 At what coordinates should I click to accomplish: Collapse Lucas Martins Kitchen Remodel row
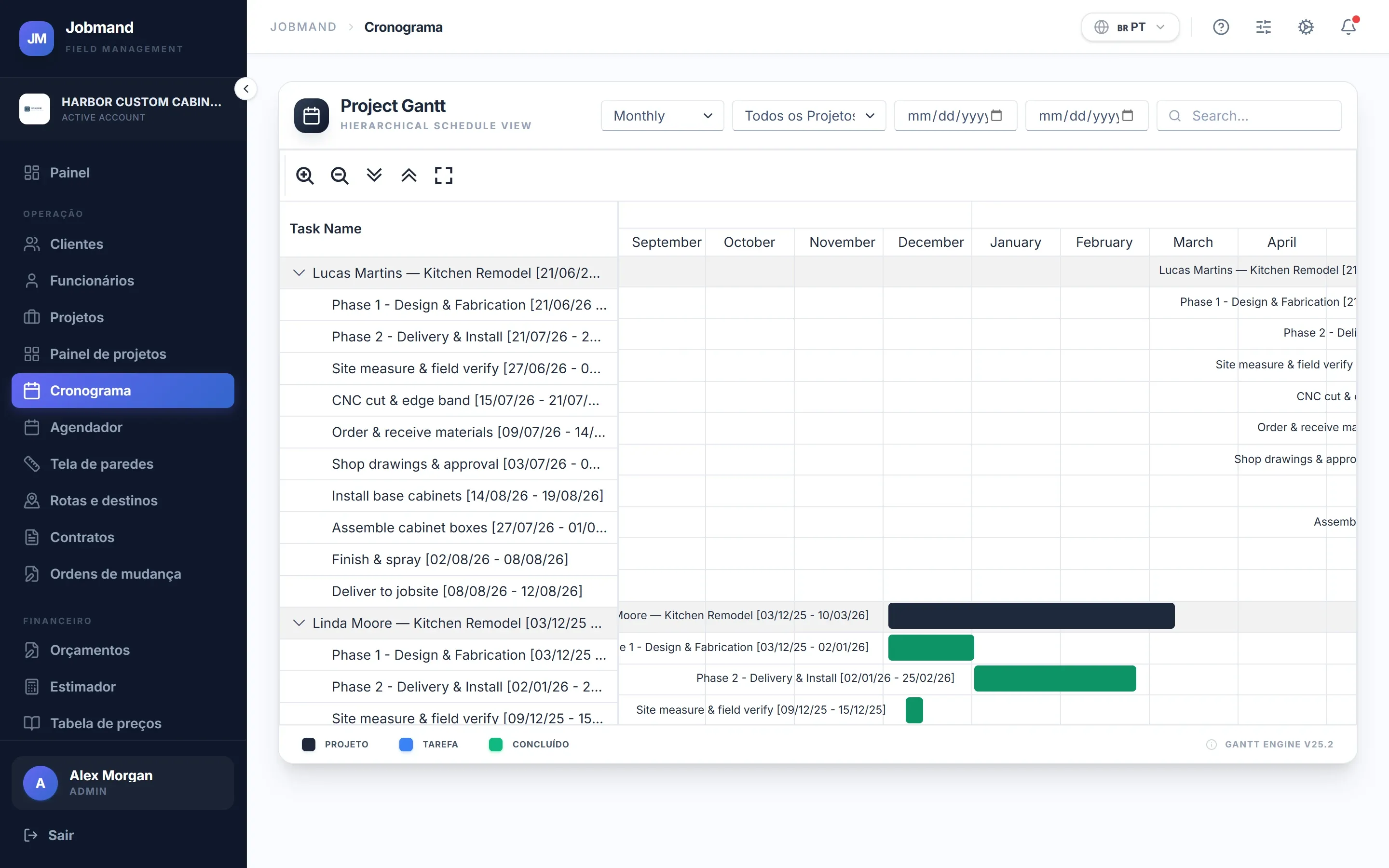(299, 272)
